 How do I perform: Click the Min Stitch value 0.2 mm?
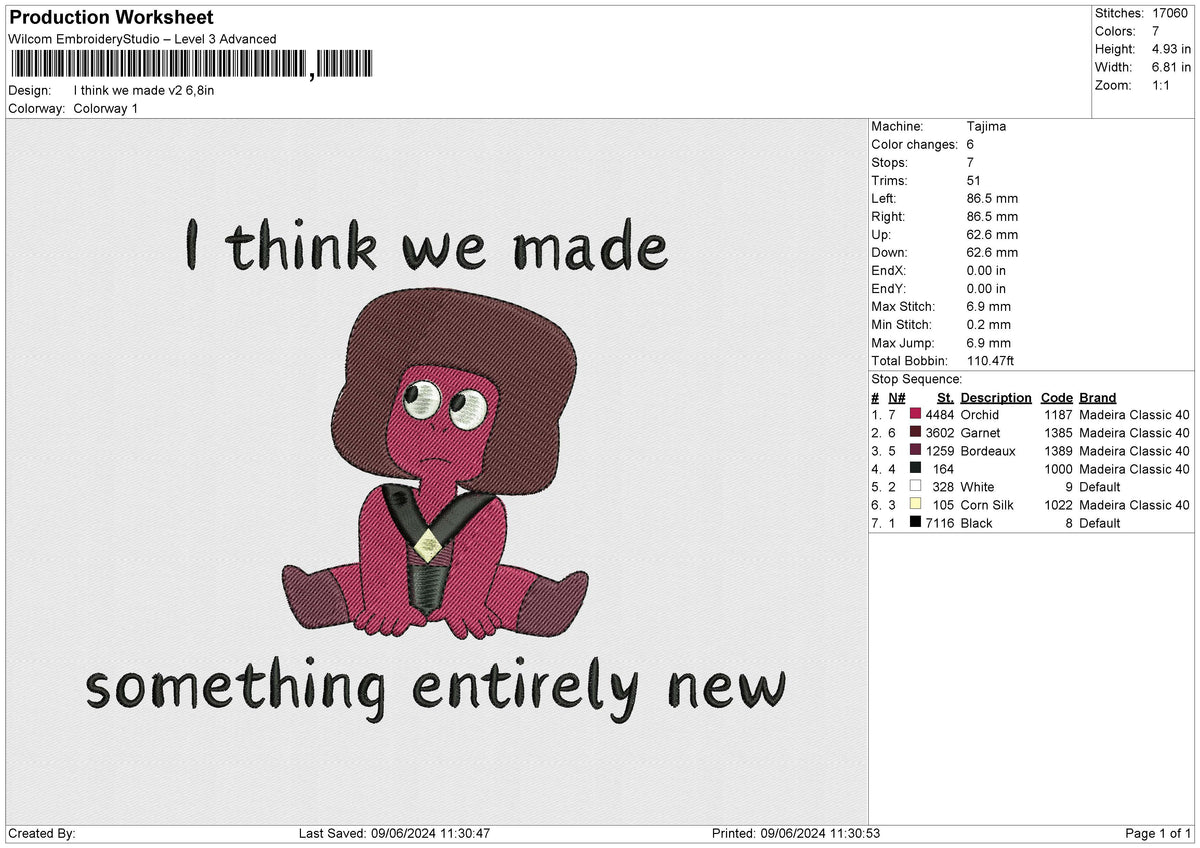(988, 325)
